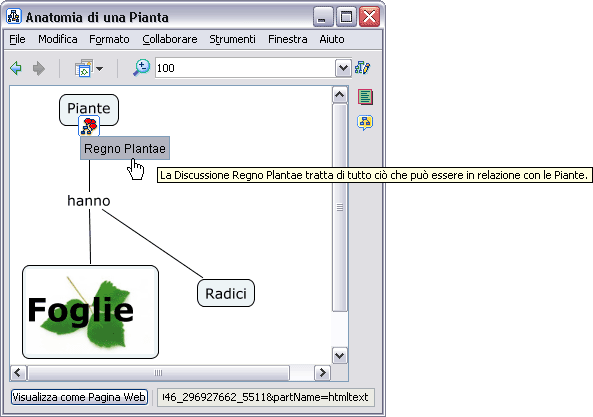The height and width of the screenshot is (417, 593).
Task: Open the Collaborare menu
Action: tap(170, 39)
